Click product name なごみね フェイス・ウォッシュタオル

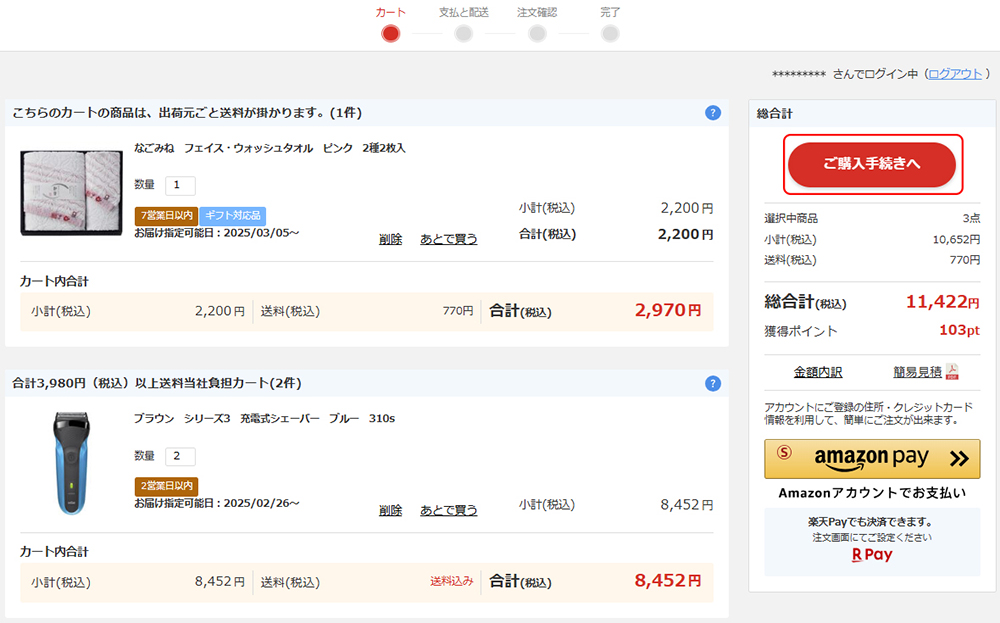point(270,148)
